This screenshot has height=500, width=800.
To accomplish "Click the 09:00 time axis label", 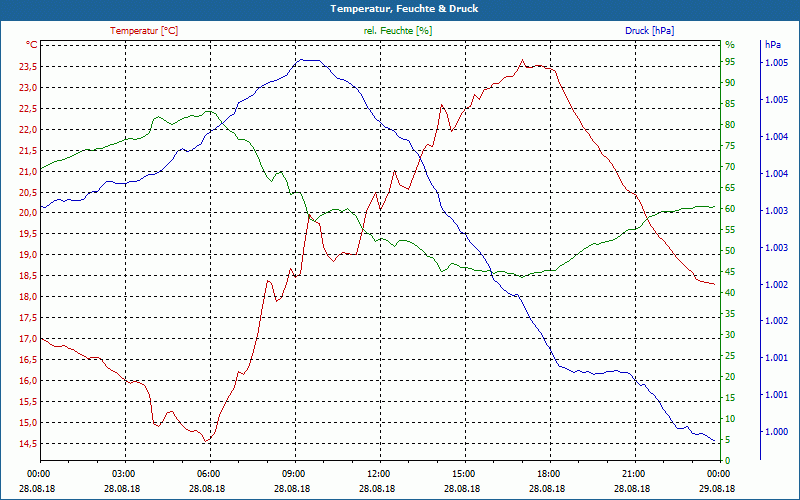I will pyautogui.click(x=295, y=473).
